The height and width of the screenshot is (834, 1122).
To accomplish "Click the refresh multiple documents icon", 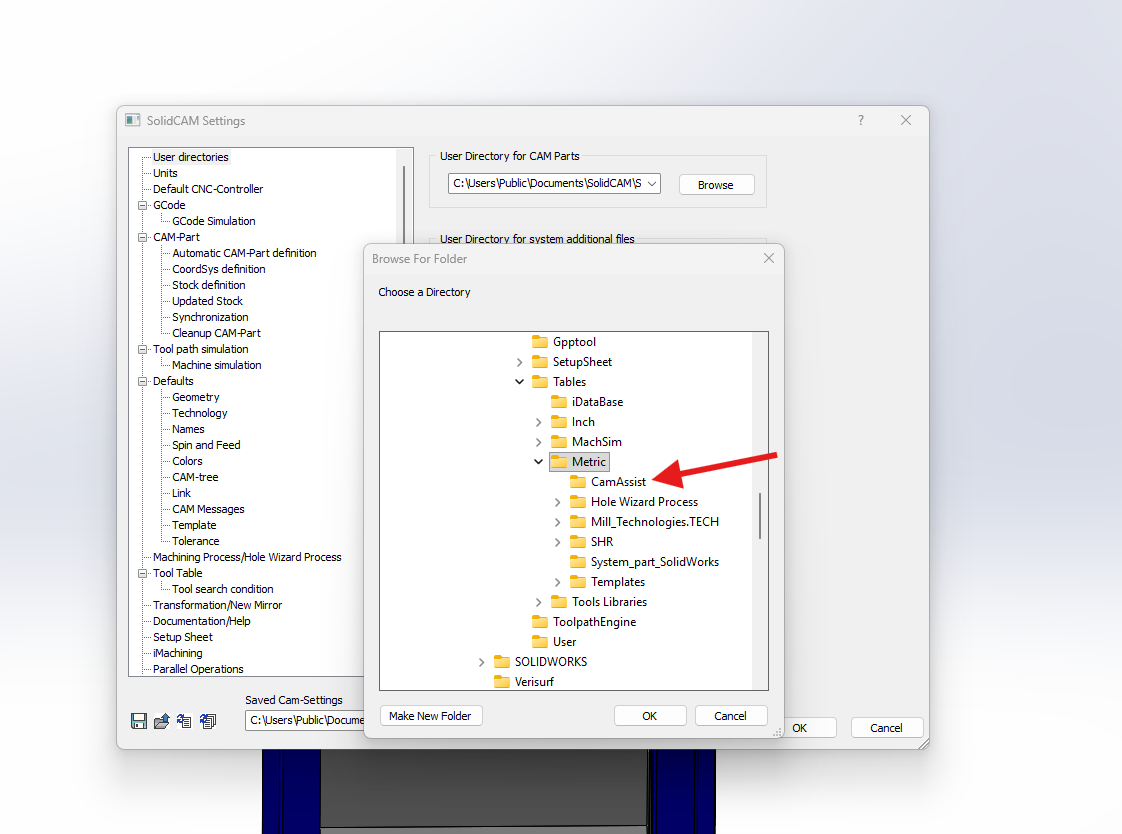I will pyautogui.click(x=208, y=721).
